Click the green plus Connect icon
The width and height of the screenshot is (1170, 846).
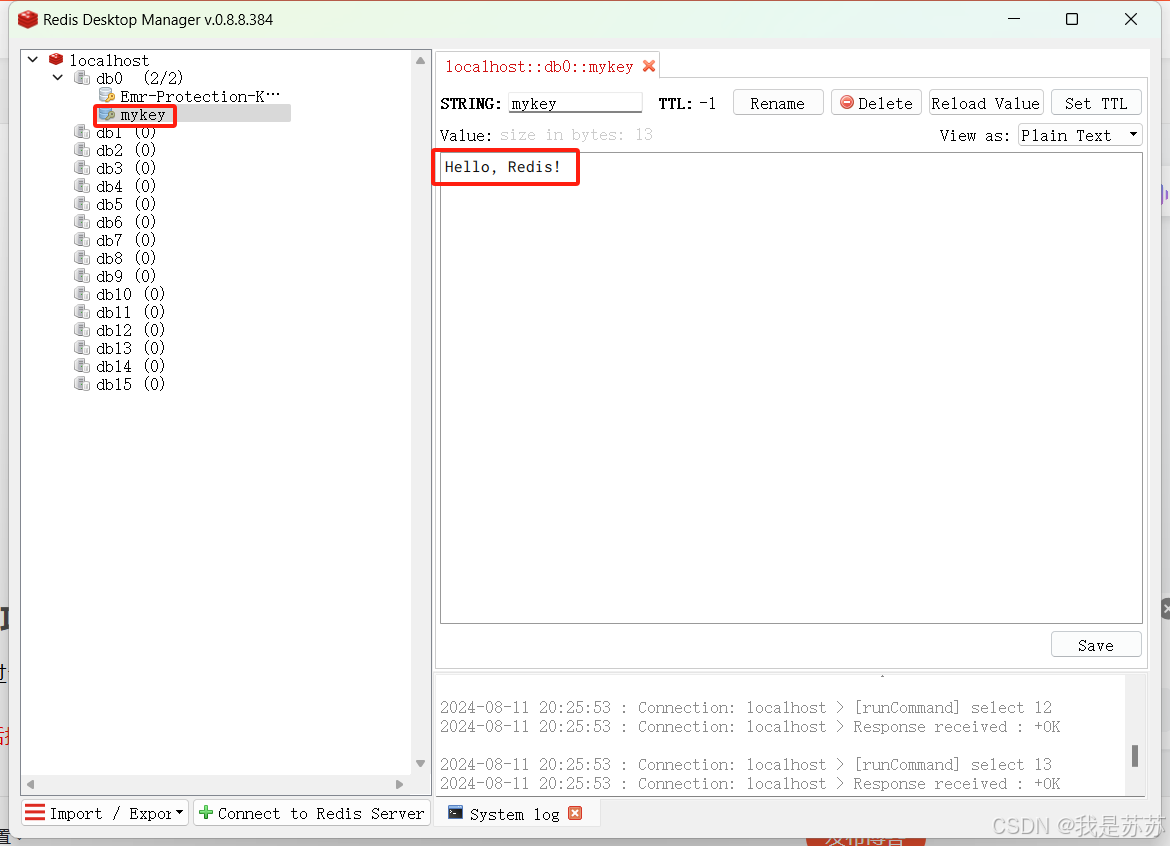pos(206,812)
